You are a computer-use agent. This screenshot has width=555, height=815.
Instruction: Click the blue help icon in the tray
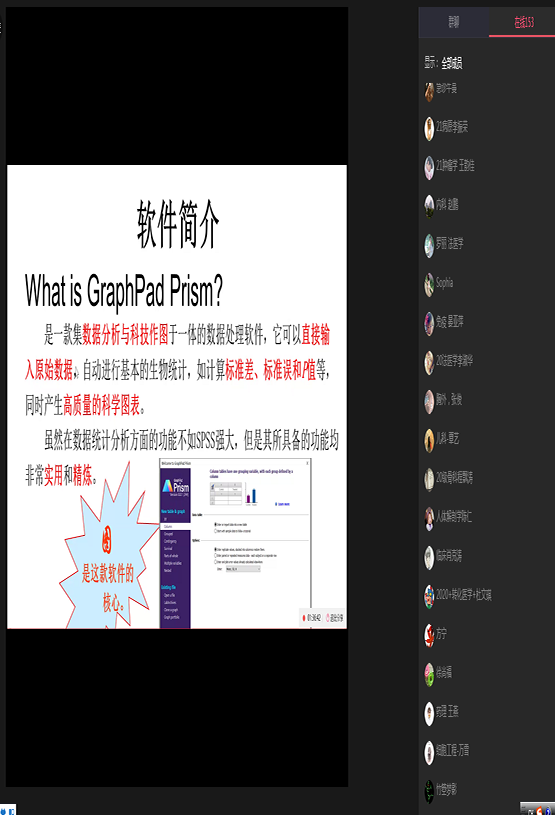[548, 811]
